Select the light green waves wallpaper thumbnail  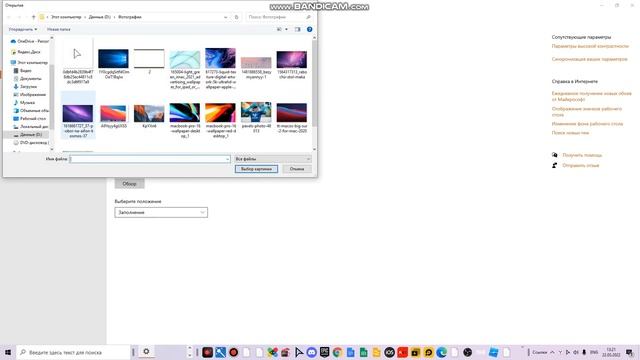pyautogui.click(x=184, y=60)
